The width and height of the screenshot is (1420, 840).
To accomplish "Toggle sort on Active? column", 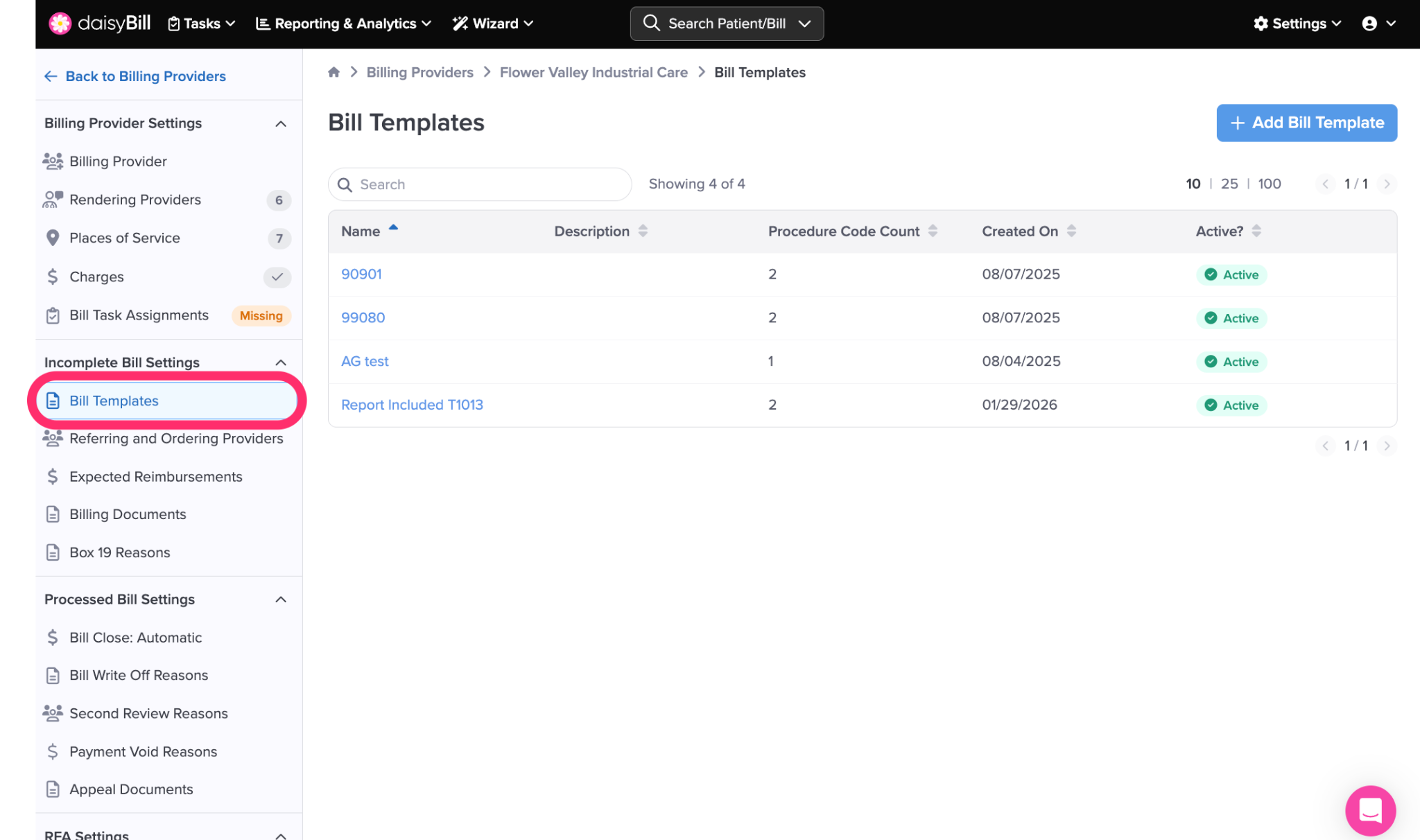I will point(1256,231).
